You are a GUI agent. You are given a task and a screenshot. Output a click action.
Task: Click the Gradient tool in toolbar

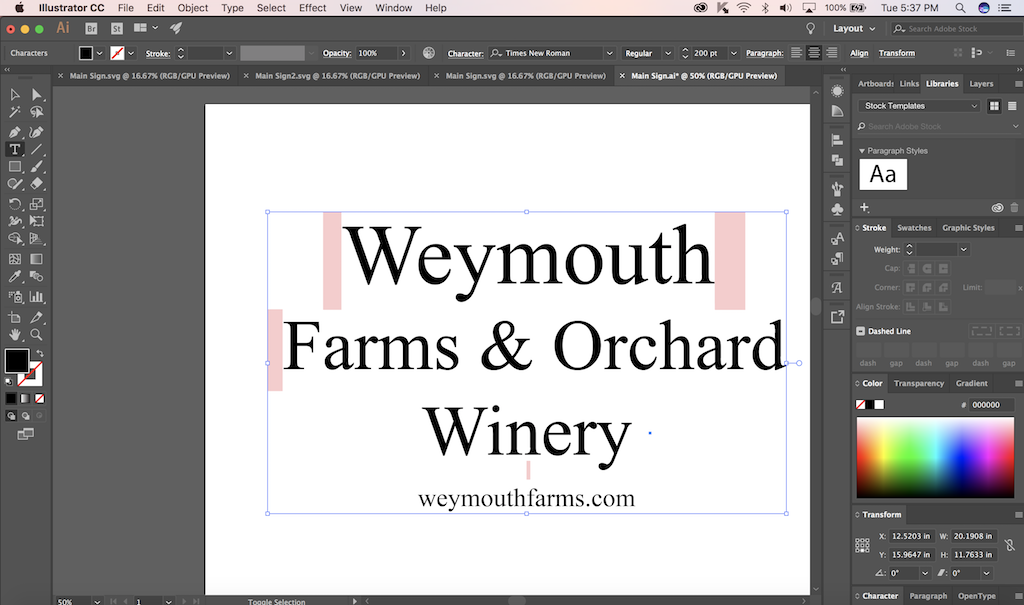[37, 259]
